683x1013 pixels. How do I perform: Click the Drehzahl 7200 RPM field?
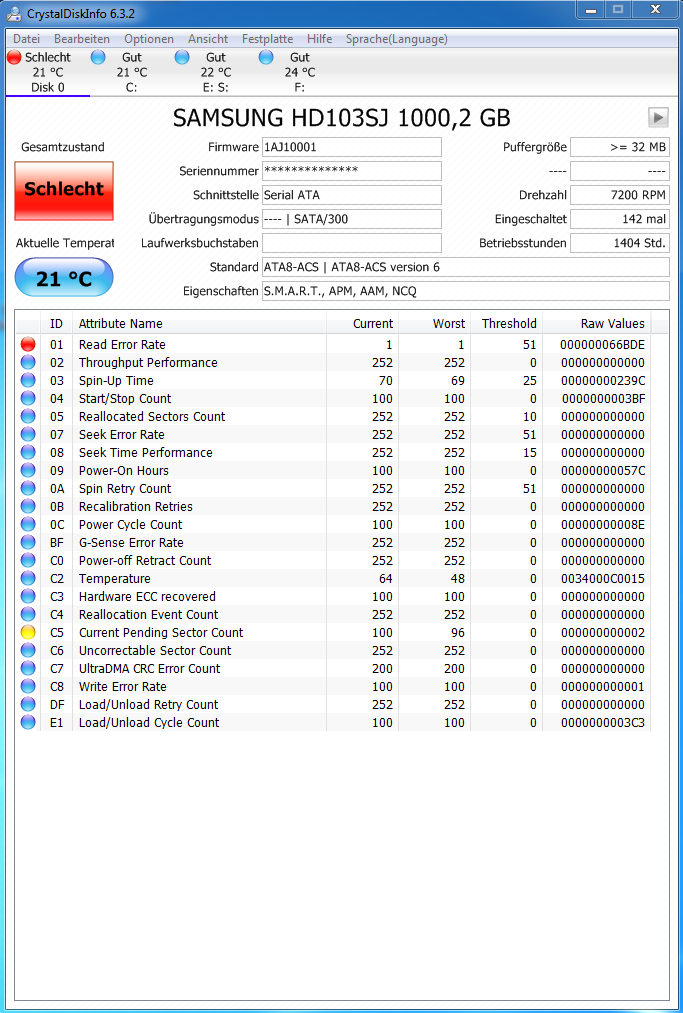tap(620, 195)
